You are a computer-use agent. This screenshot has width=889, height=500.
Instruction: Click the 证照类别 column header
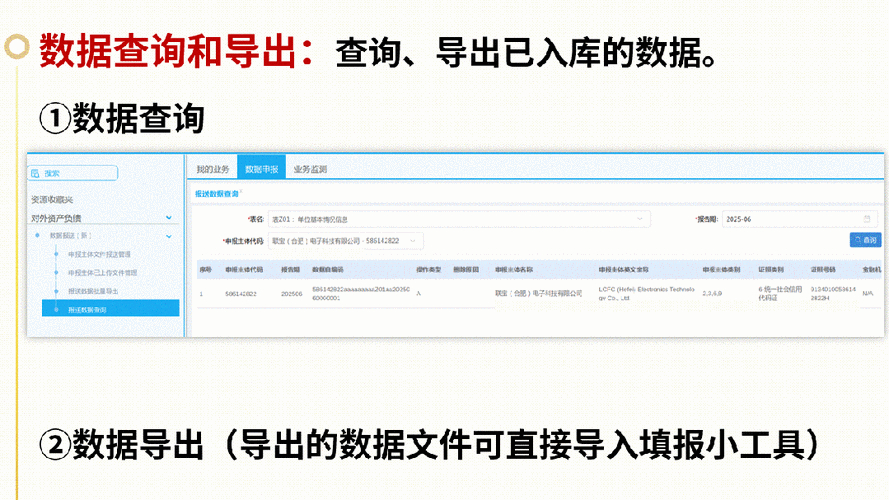point(771,269)
